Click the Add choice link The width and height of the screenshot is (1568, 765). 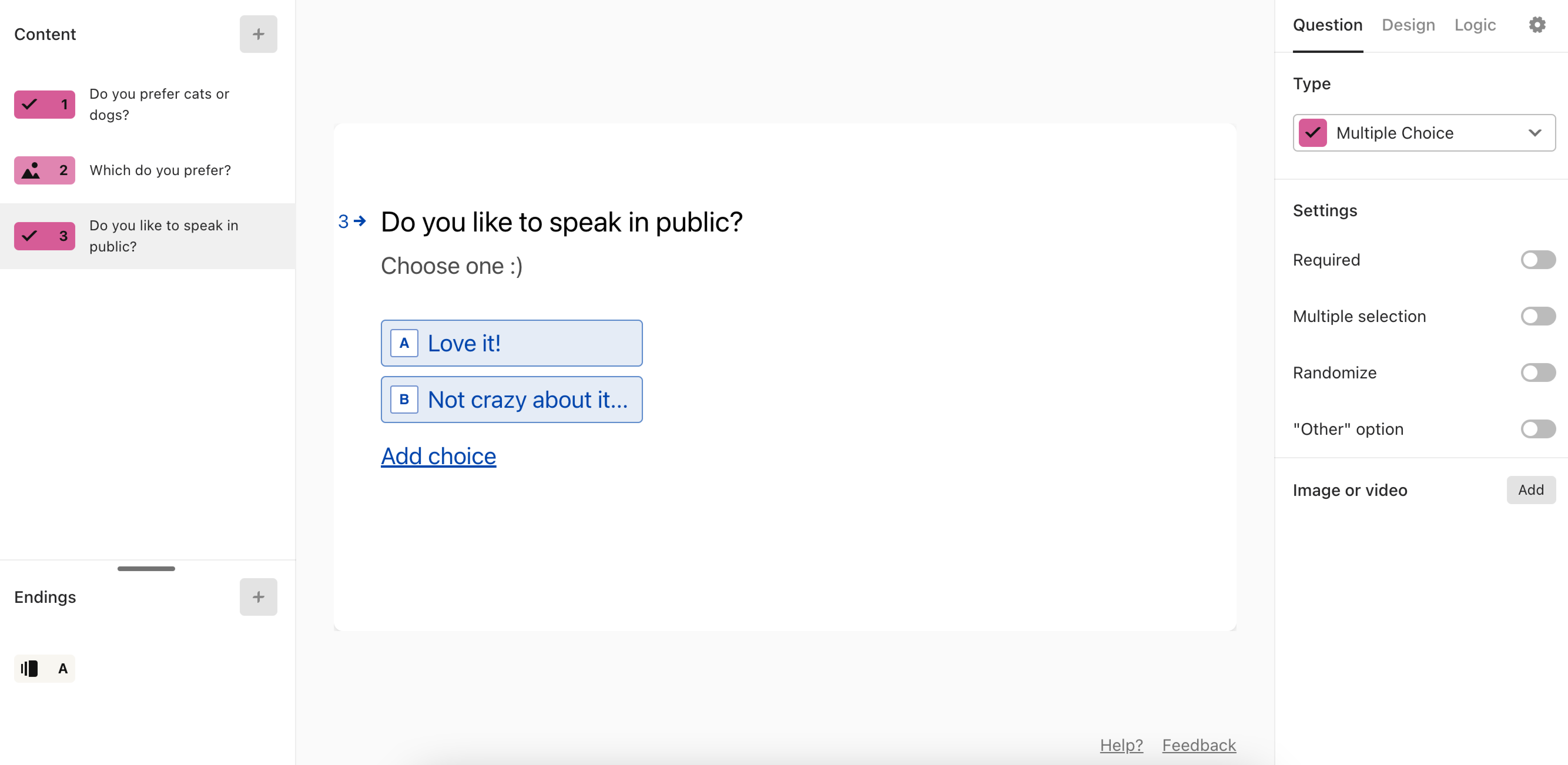coord(438,456)
